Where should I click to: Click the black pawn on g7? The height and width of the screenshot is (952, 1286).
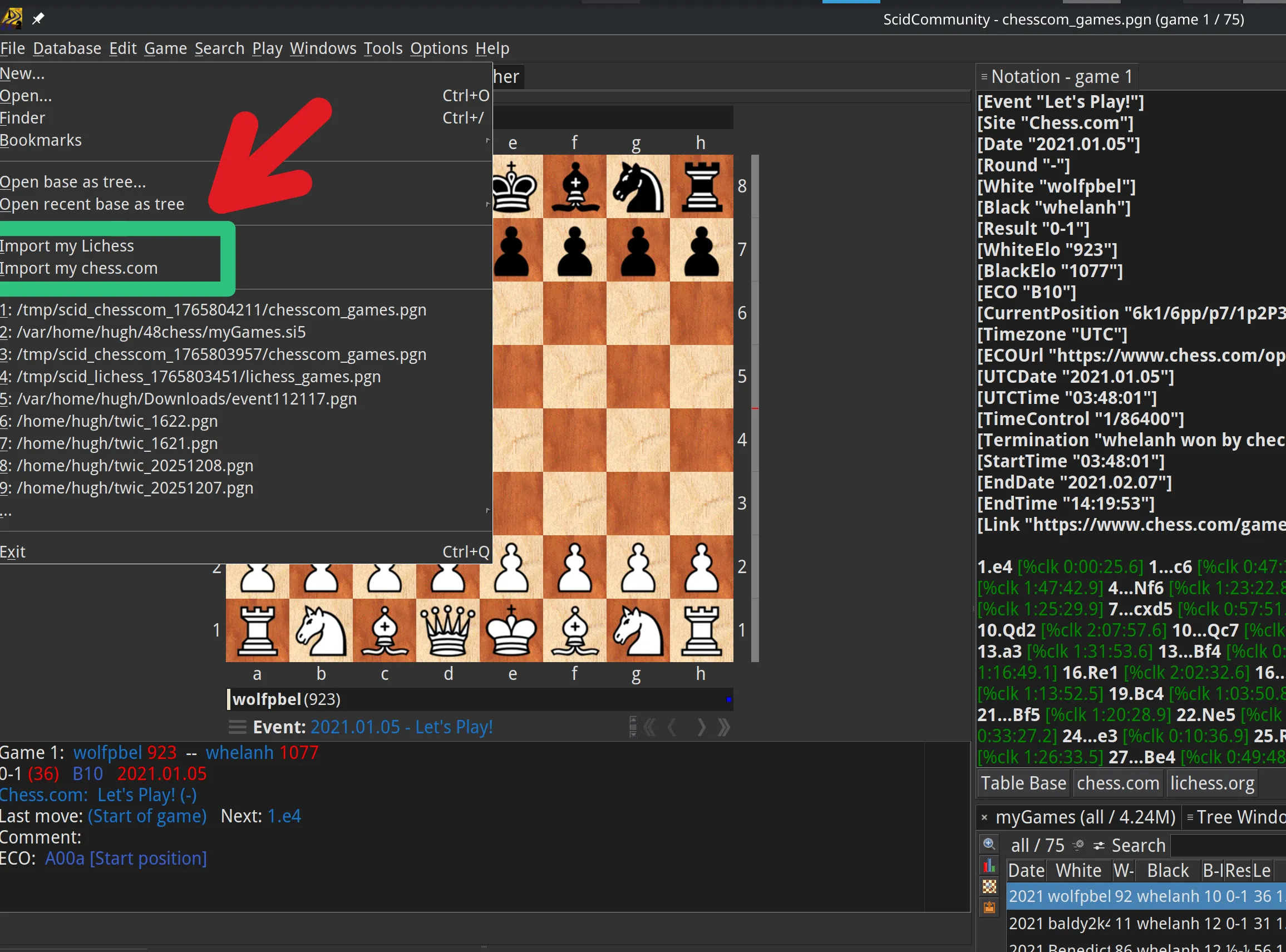tap(638, 249)
